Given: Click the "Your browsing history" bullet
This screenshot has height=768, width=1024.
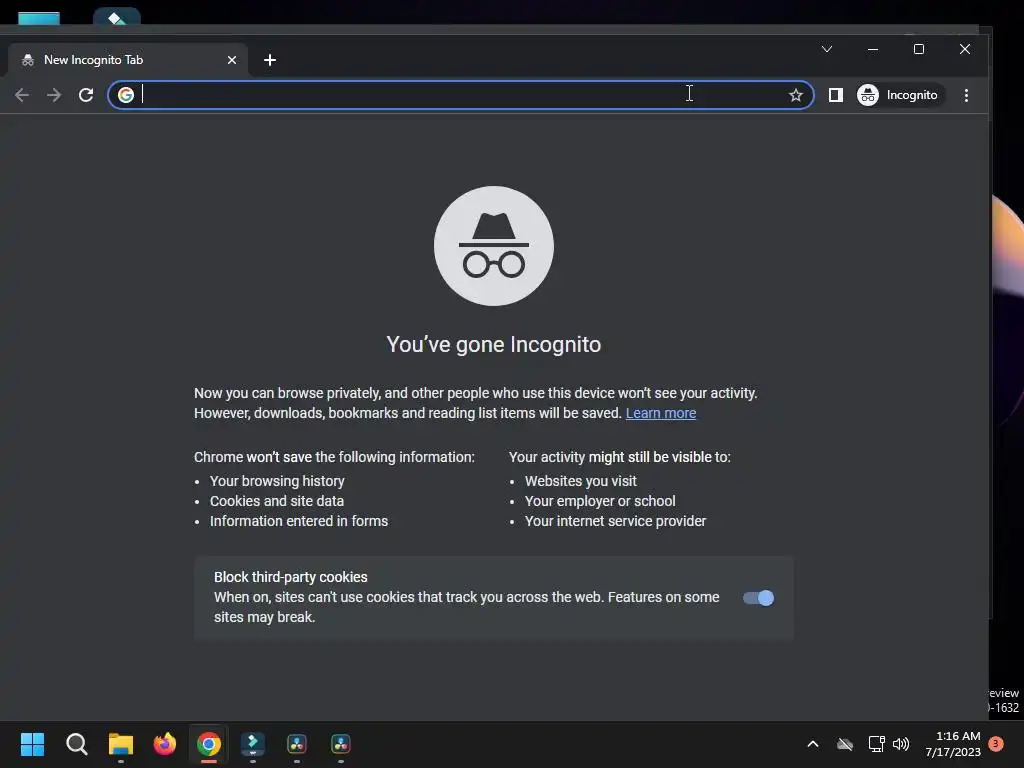Looking at the screenshot, I should click(277, 481).
